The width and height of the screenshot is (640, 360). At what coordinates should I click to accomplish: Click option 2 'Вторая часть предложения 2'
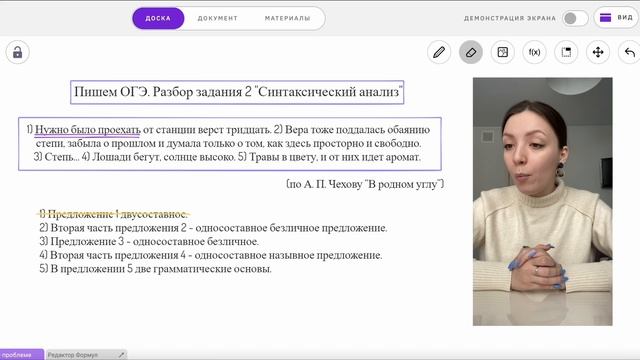[113, 228]
